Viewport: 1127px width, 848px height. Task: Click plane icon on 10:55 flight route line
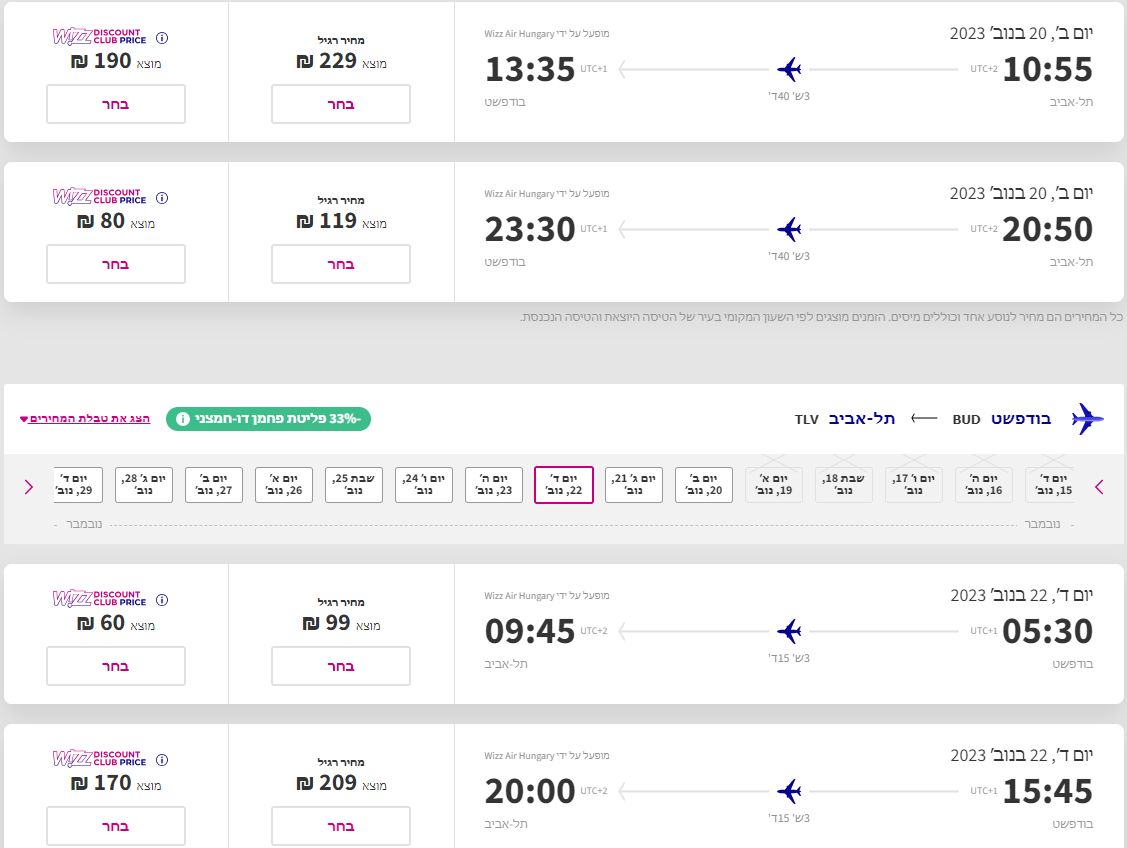pyautogui.click(x=790, y=70)
